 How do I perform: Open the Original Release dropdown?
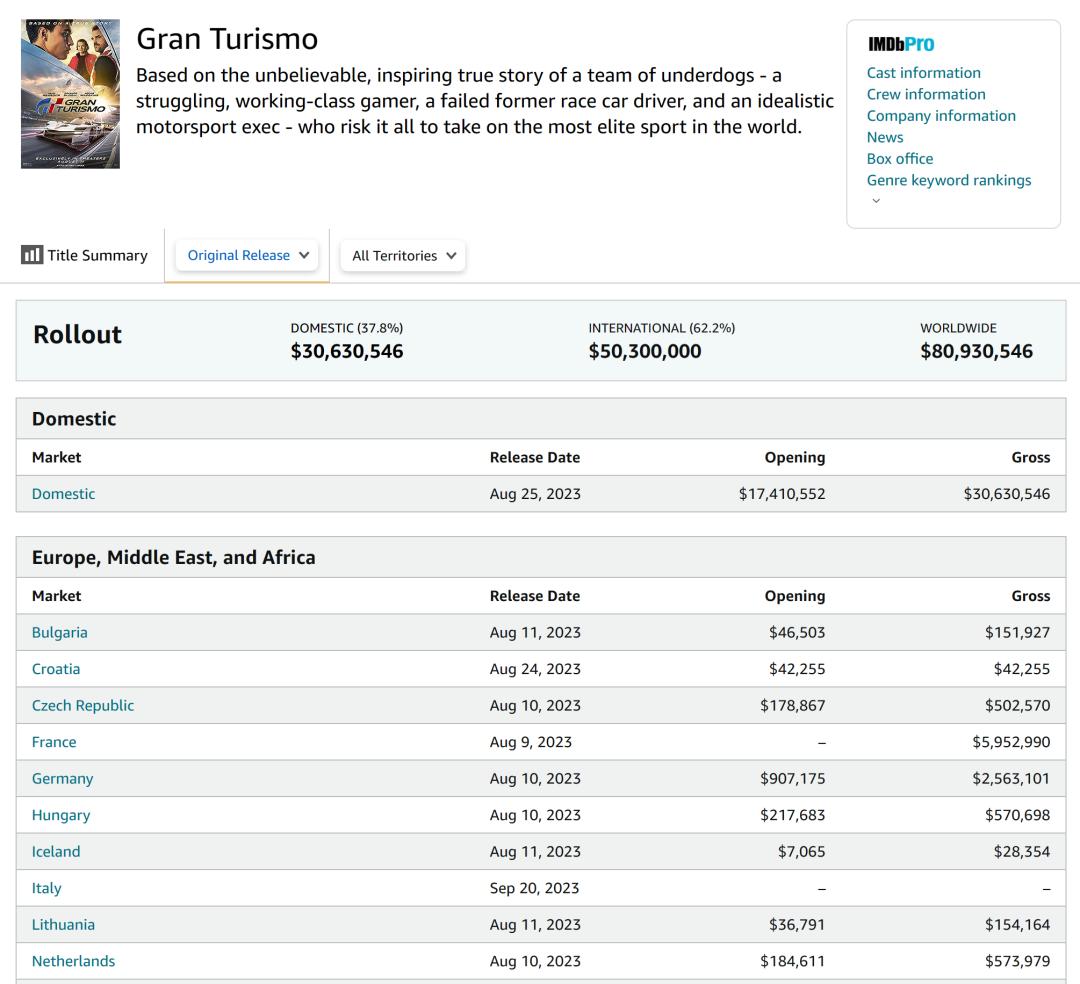(248, 255)
